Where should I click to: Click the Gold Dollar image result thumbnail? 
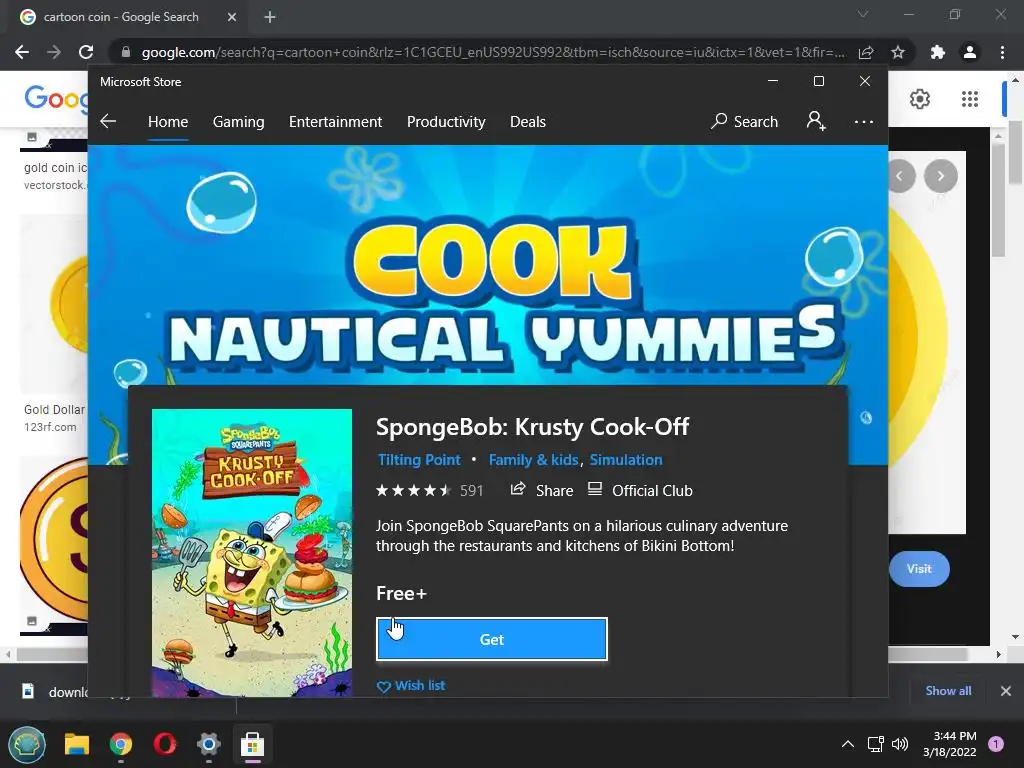pyautogui.click(x=54, y=305)
